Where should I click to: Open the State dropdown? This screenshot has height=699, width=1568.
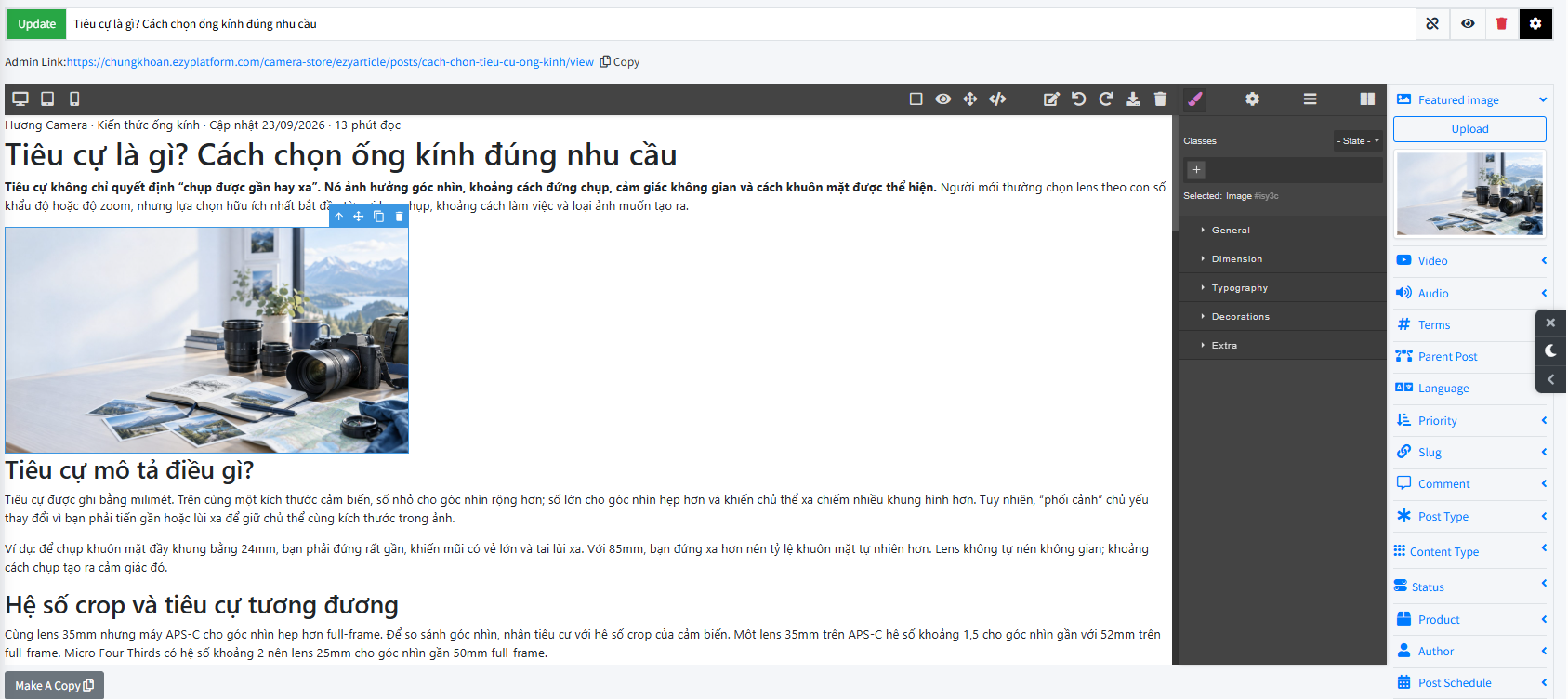point(1358,141)
